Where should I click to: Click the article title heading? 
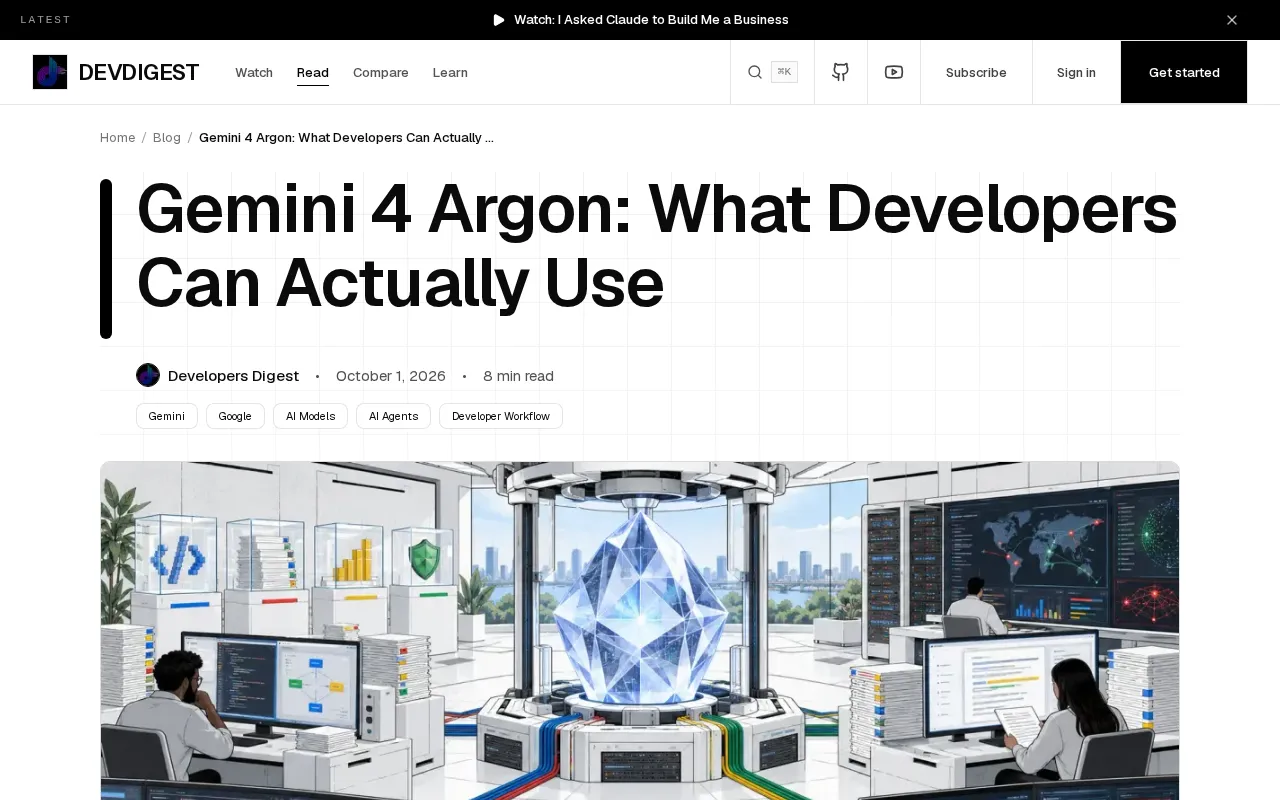pos(657,246)
